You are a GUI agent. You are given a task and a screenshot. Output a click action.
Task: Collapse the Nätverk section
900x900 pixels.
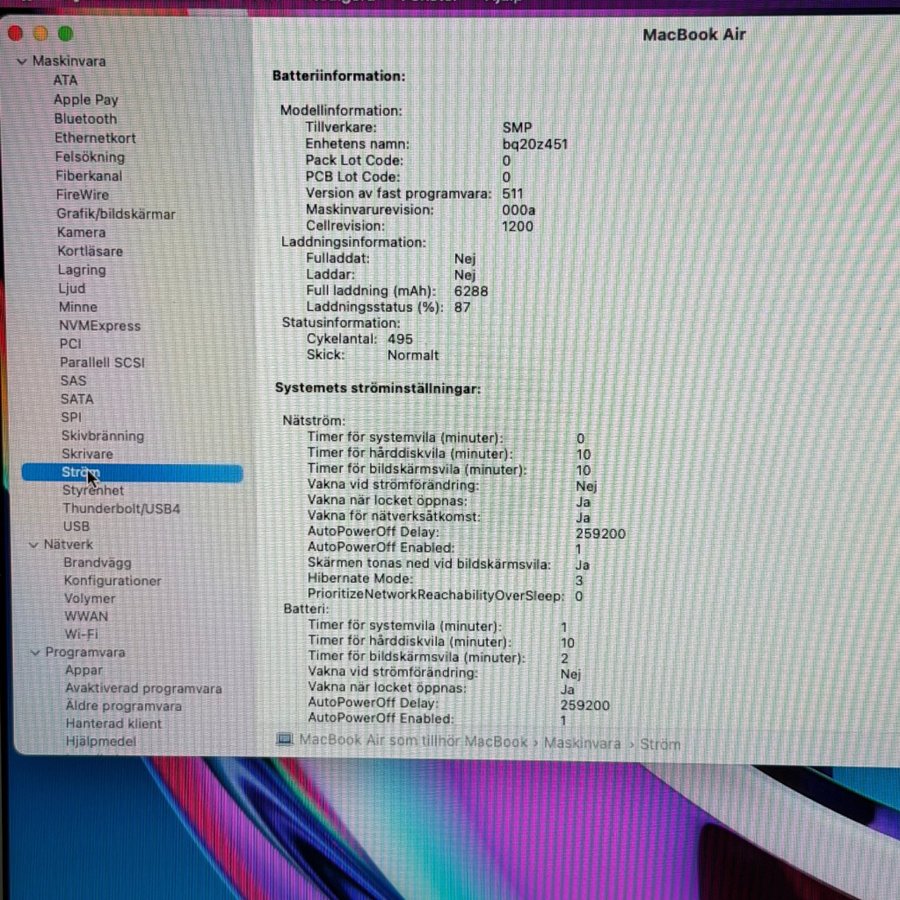click(x=33, y=545)
